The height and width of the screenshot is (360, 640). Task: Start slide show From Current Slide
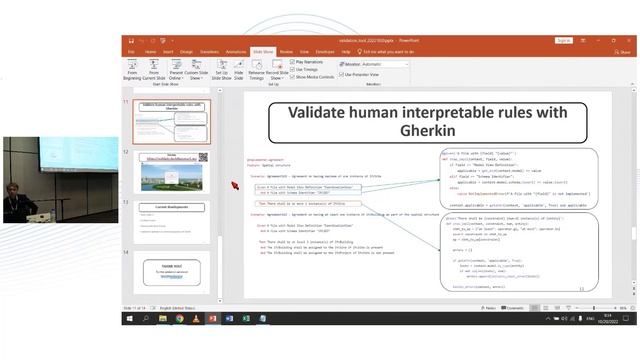[x=154, y=69]
